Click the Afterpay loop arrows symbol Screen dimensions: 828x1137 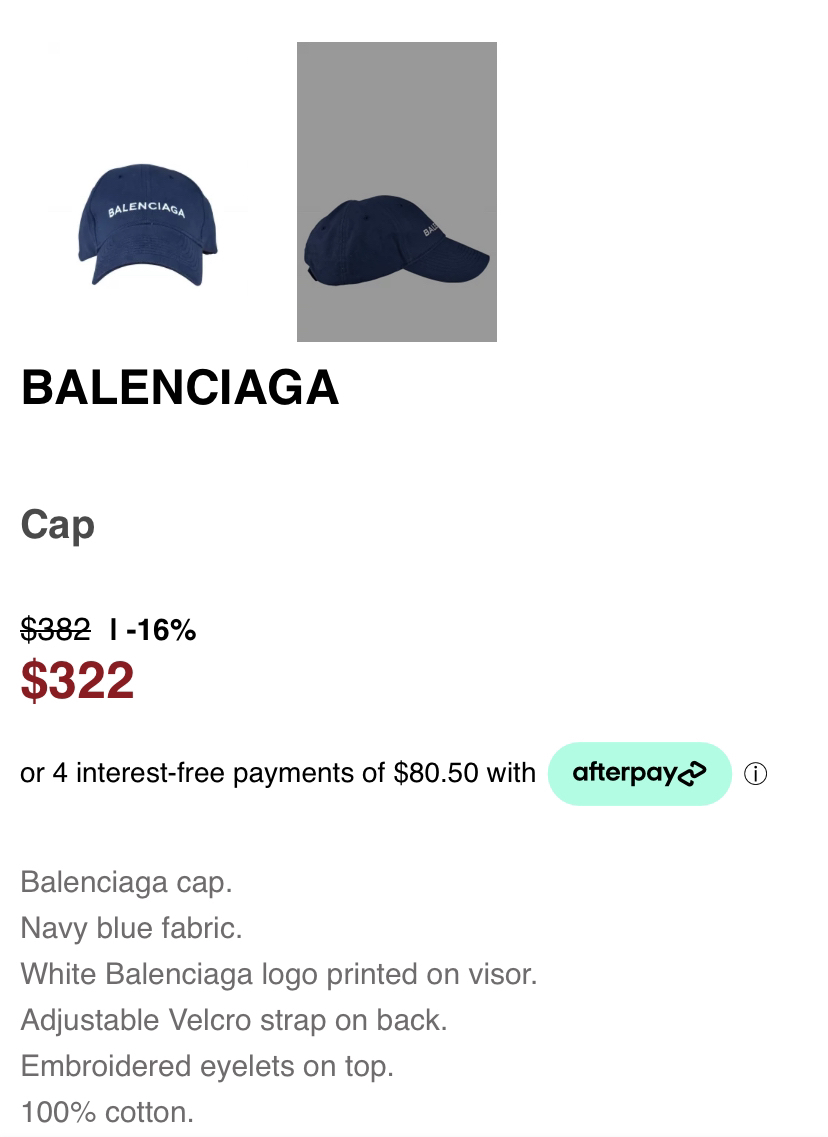(x=692, y=774)
